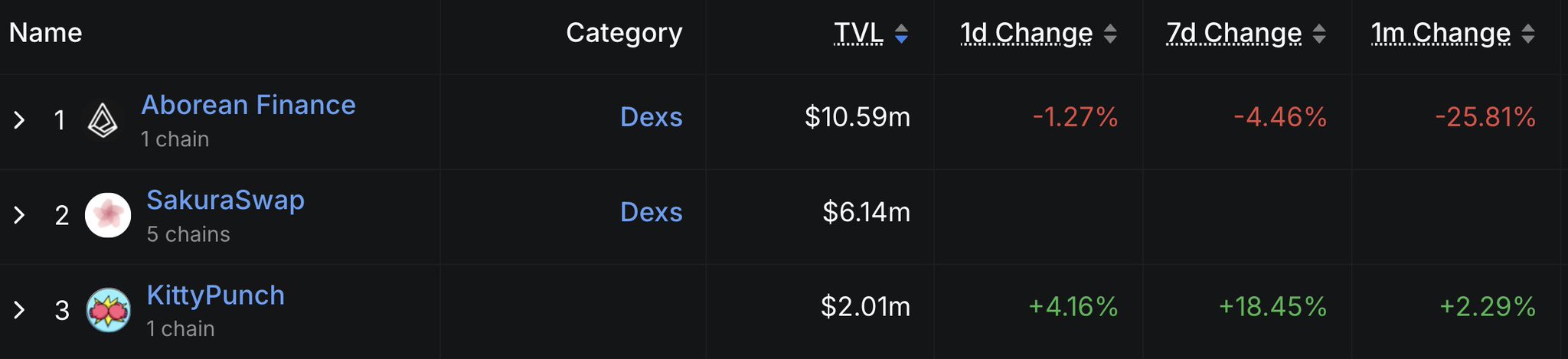
Task: Click the KittyPunch protocol icon
Action: tap(107, 310)
